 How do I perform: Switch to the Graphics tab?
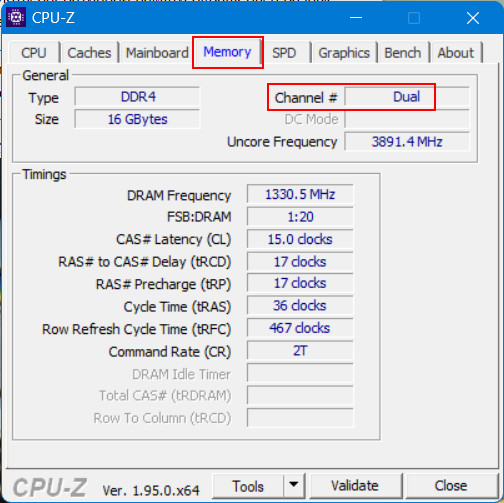pyautogui.click(x=344, y=53)
